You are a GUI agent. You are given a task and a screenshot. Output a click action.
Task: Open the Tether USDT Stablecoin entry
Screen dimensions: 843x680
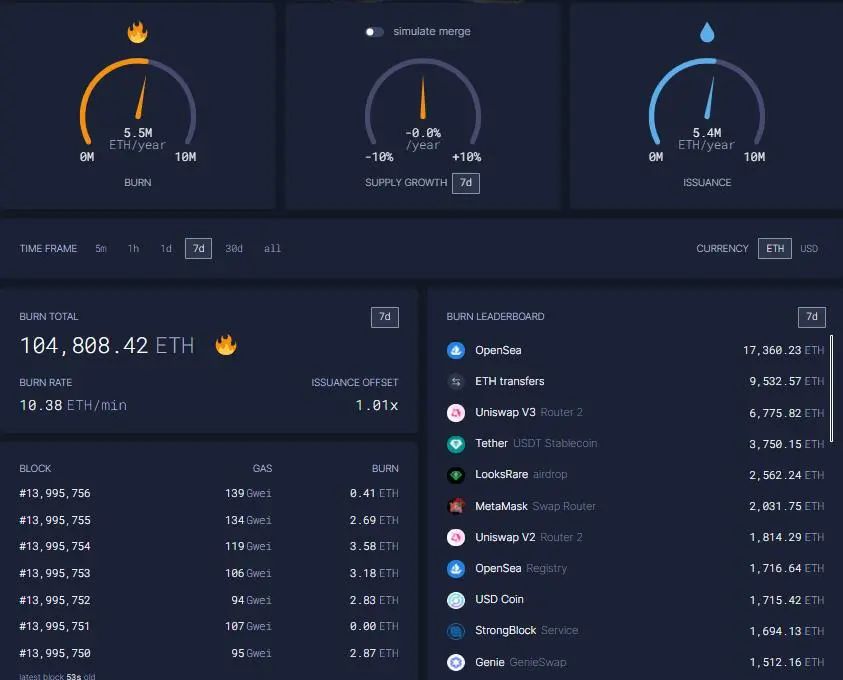click(x=635, y=444)
